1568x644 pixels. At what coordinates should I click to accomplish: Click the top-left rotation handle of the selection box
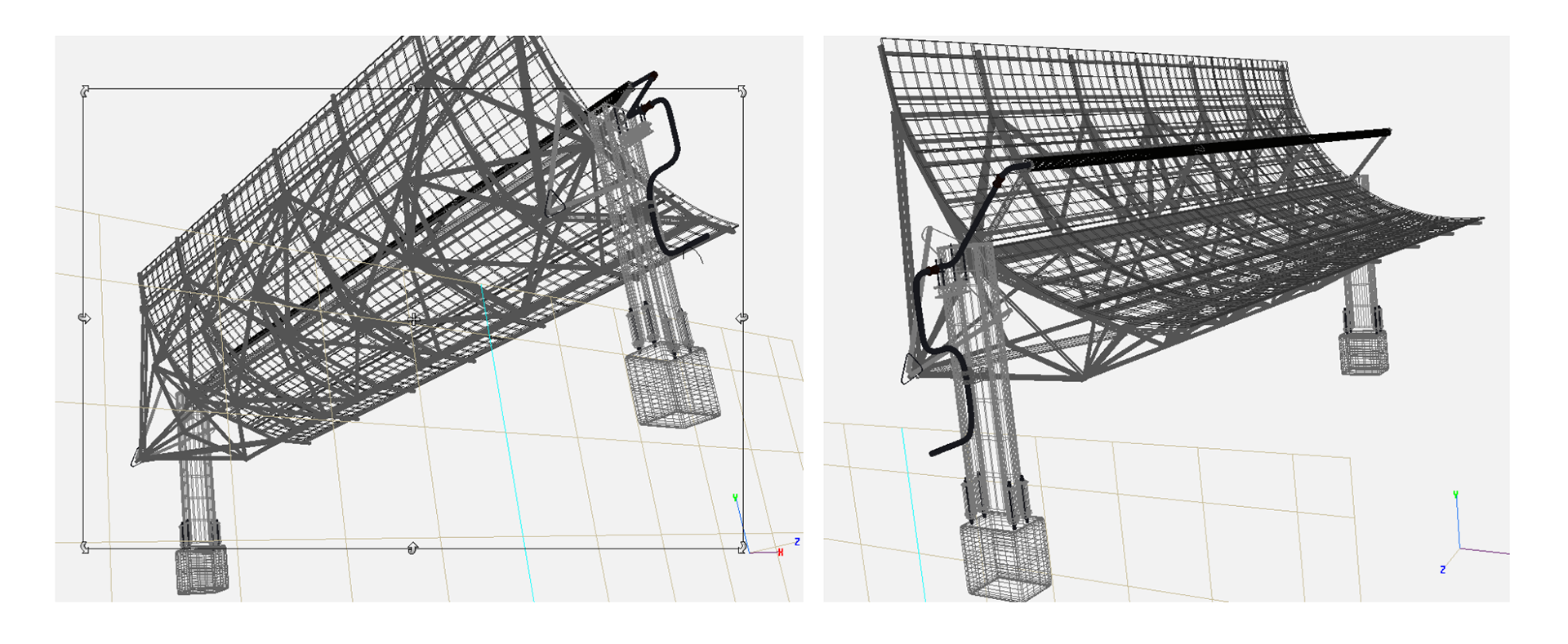tap(85, 91)
